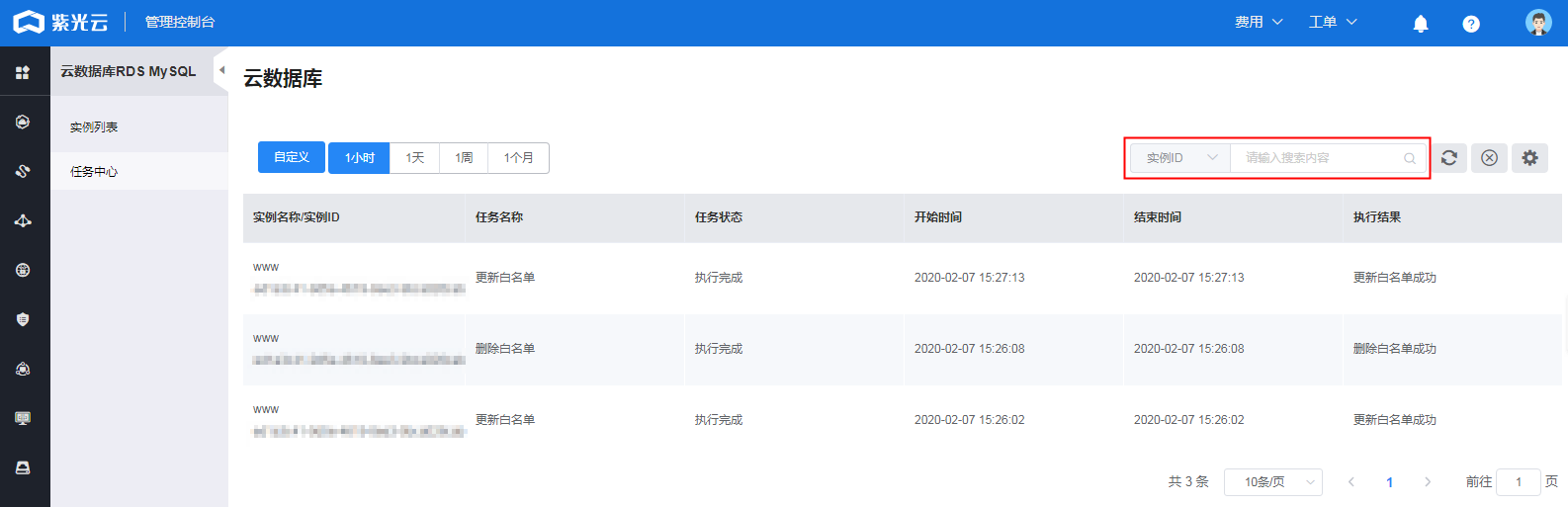Click the search magnifier icon in the search box
1568x507 pixels.
1410,158
